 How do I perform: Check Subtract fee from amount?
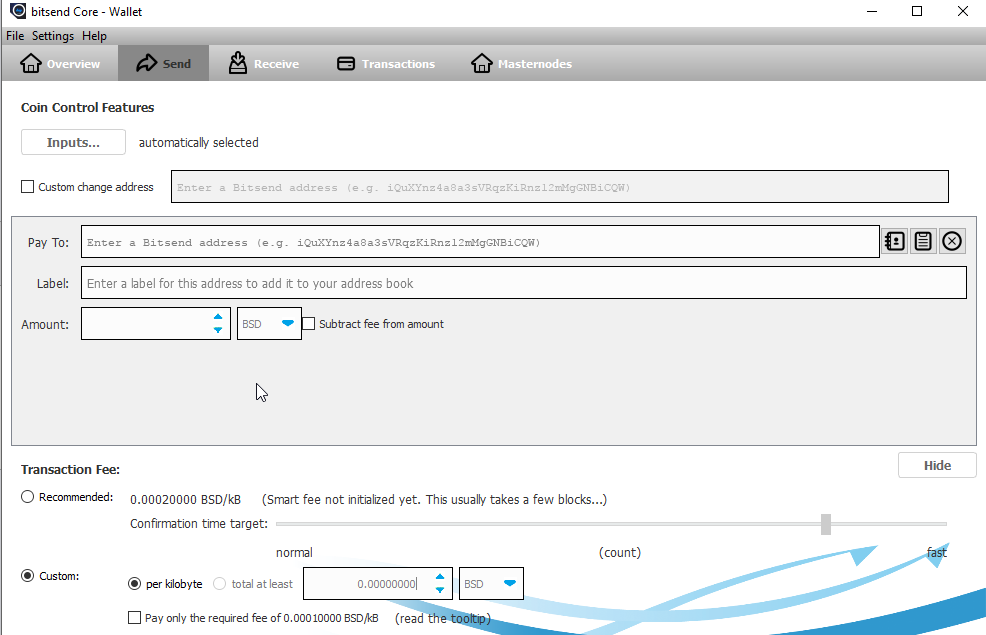tap(309, 324)
